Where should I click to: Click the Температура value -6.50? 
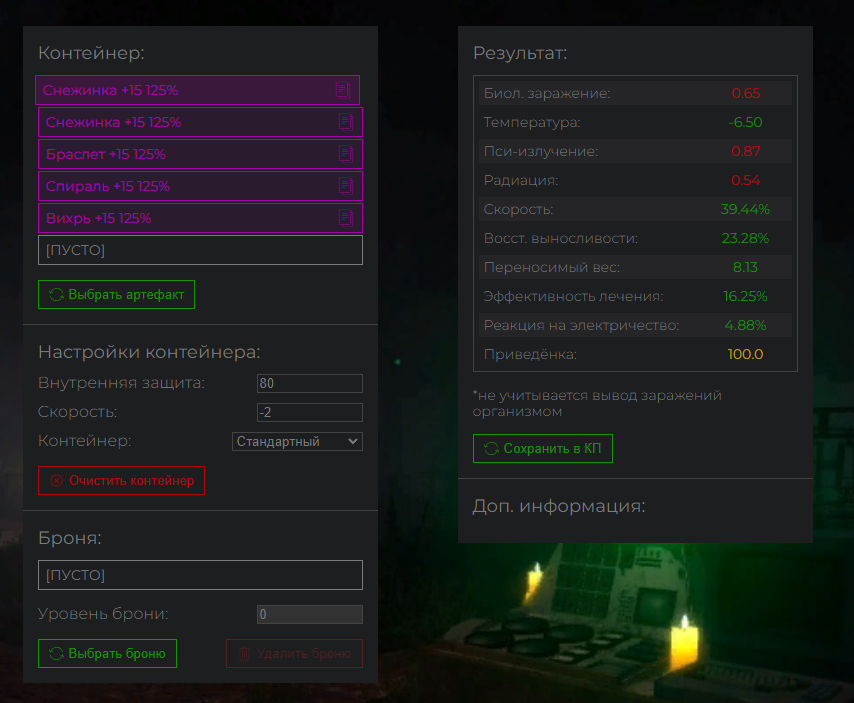pos(746,122)
